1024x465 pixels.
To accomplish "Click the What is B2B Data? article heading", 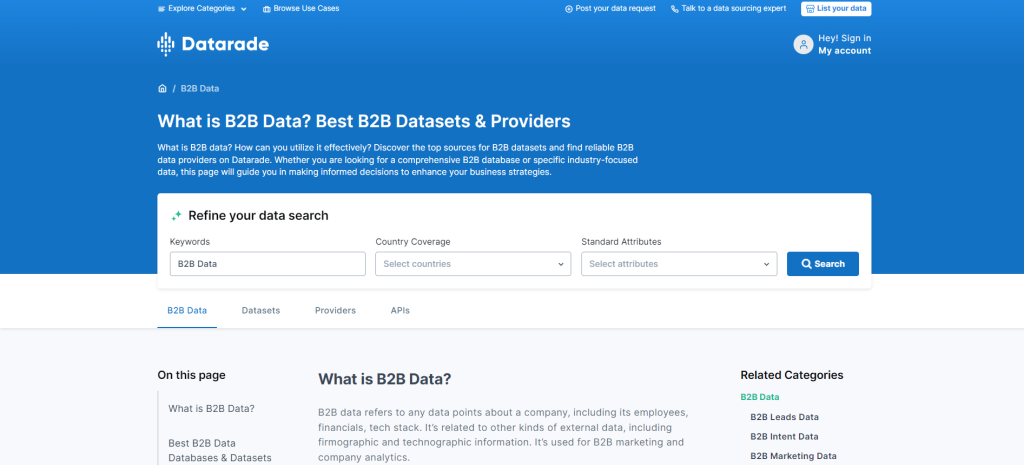I will [x=385, y=379].
